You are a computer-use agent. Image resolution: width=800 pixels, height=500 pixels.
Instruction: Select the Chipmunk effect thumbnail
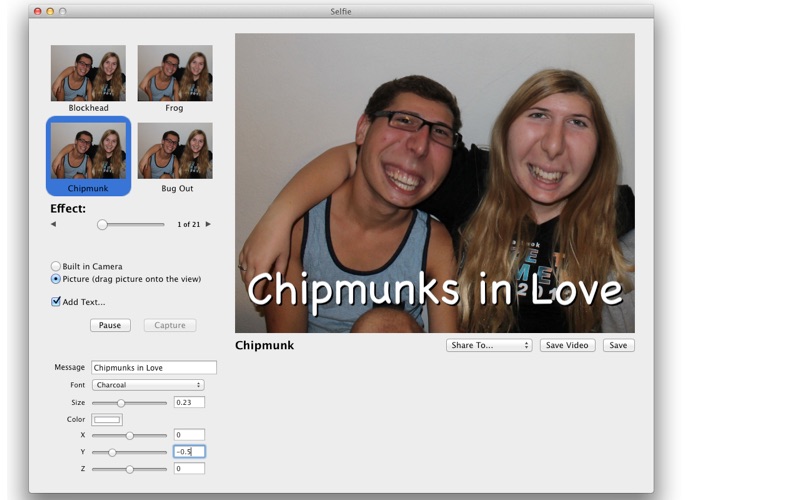[88, 151]
